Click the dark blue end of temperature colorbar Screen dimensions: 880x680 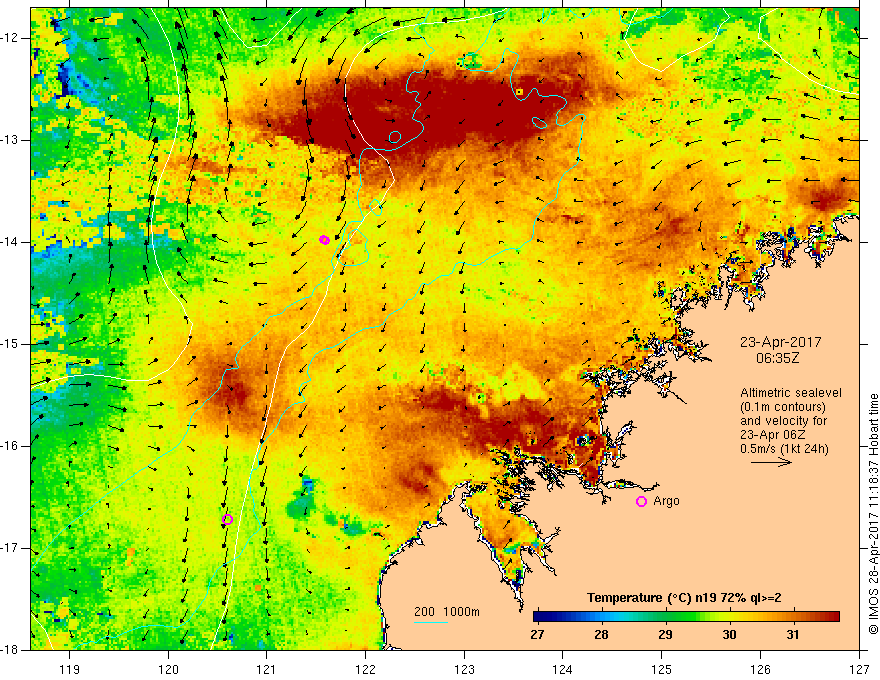pos(540,617)
